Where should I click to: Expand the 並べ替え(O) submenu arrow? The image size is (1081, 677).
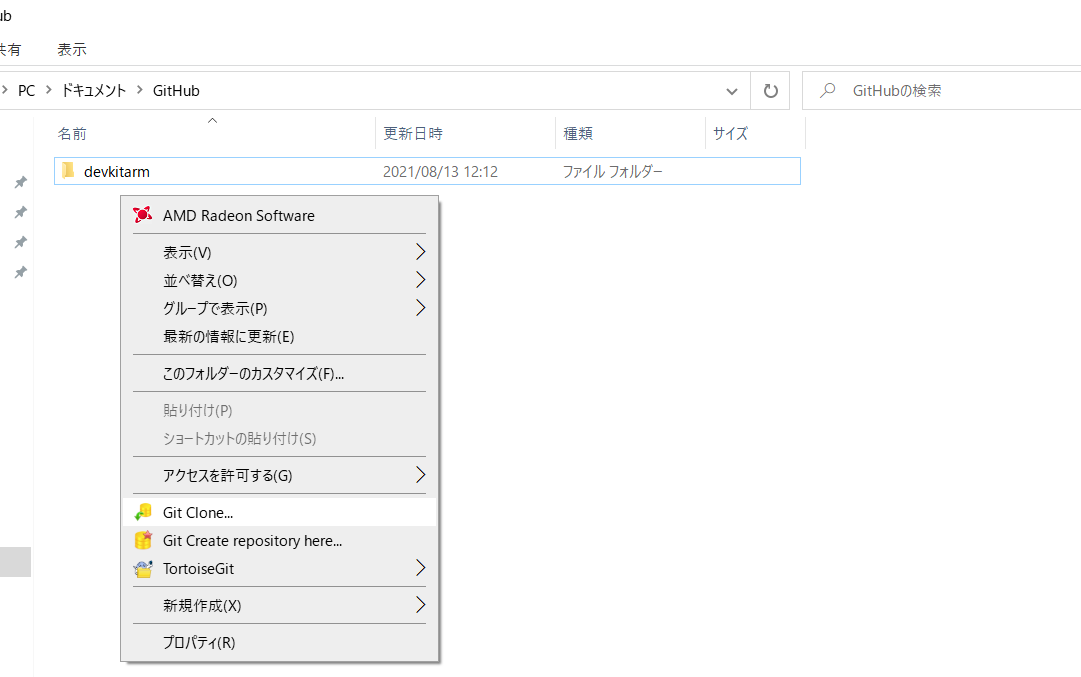tap(421, 280)
